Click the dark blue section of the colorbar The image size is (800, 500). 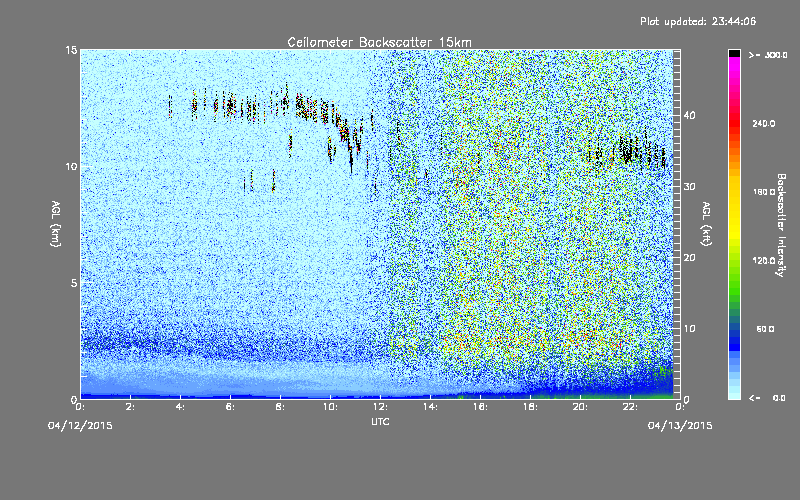click(x=734, y=339)
